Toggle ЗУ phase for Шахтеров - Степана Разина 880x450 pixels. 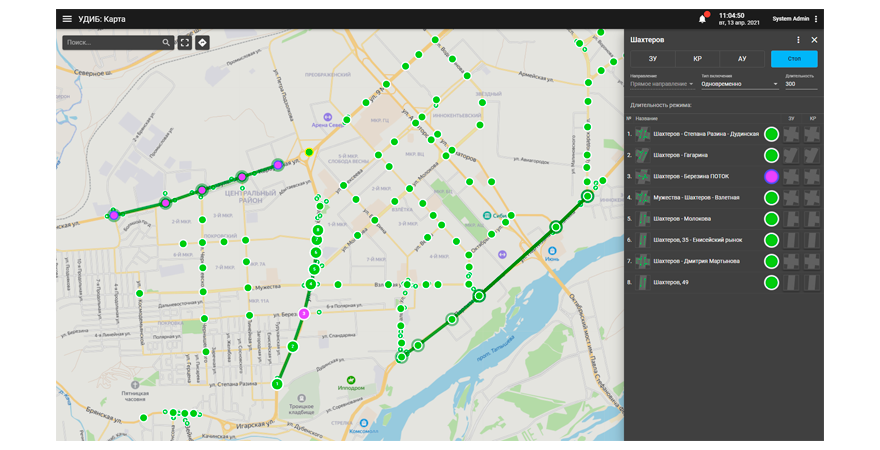tap(790, 134)
